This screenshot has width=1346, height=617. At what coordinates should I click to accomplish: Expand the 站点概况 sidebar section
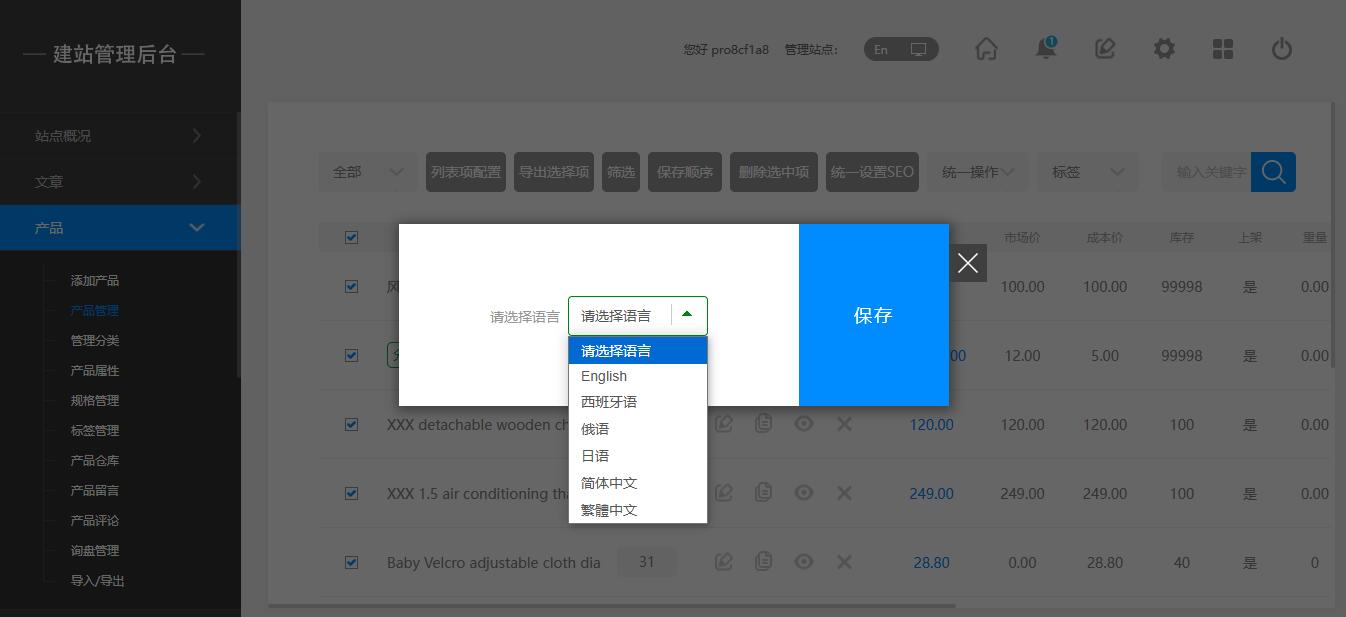click(x=119, y=136)
